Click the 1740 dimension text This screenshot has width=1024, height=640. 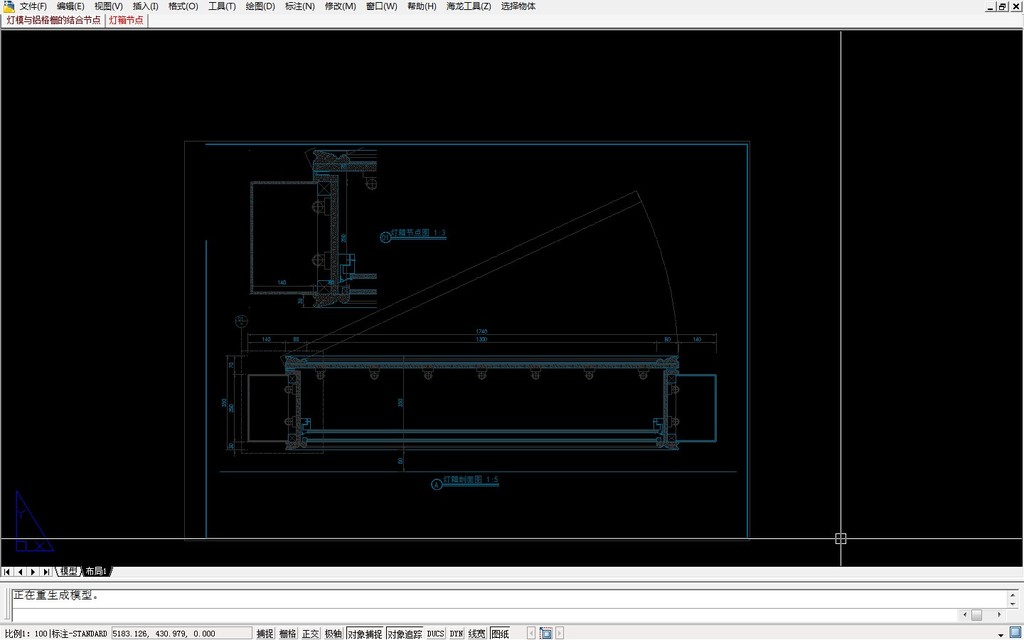pyautogui.click(x=481, y=332)
